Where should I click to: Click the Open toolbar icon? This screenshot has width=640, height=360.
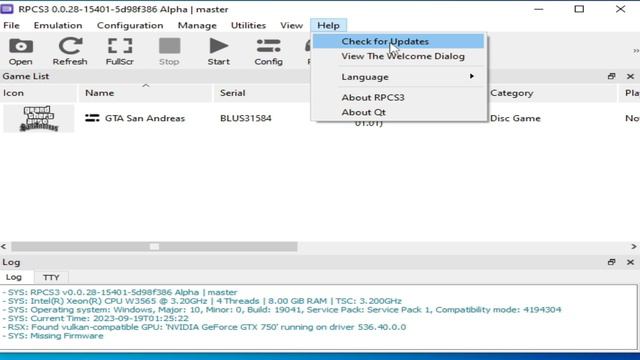point(21,51)
